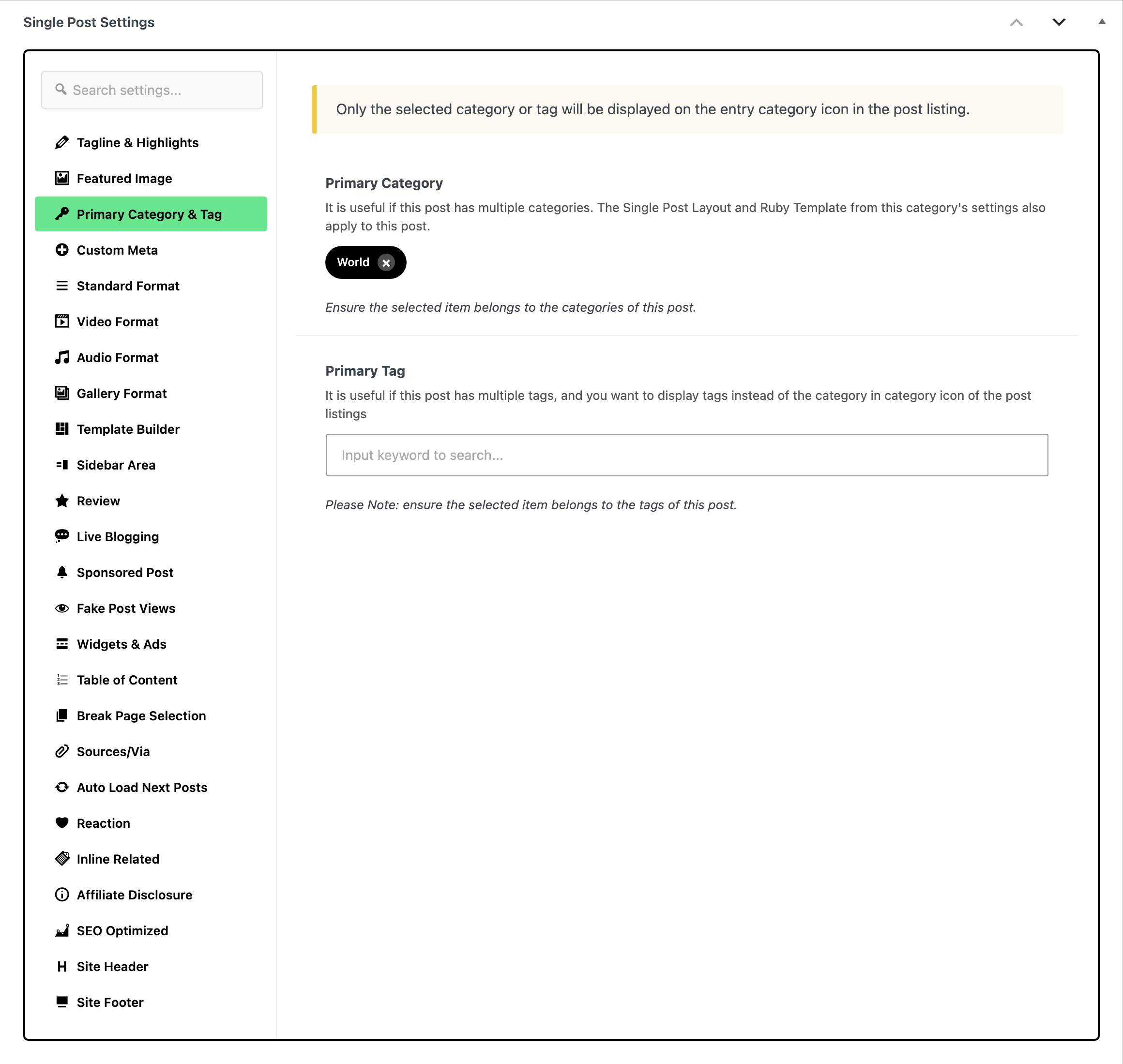Select the Sponsored Post bell icon
This screenshot has height=1064, width=1123.
coord(62,572)
